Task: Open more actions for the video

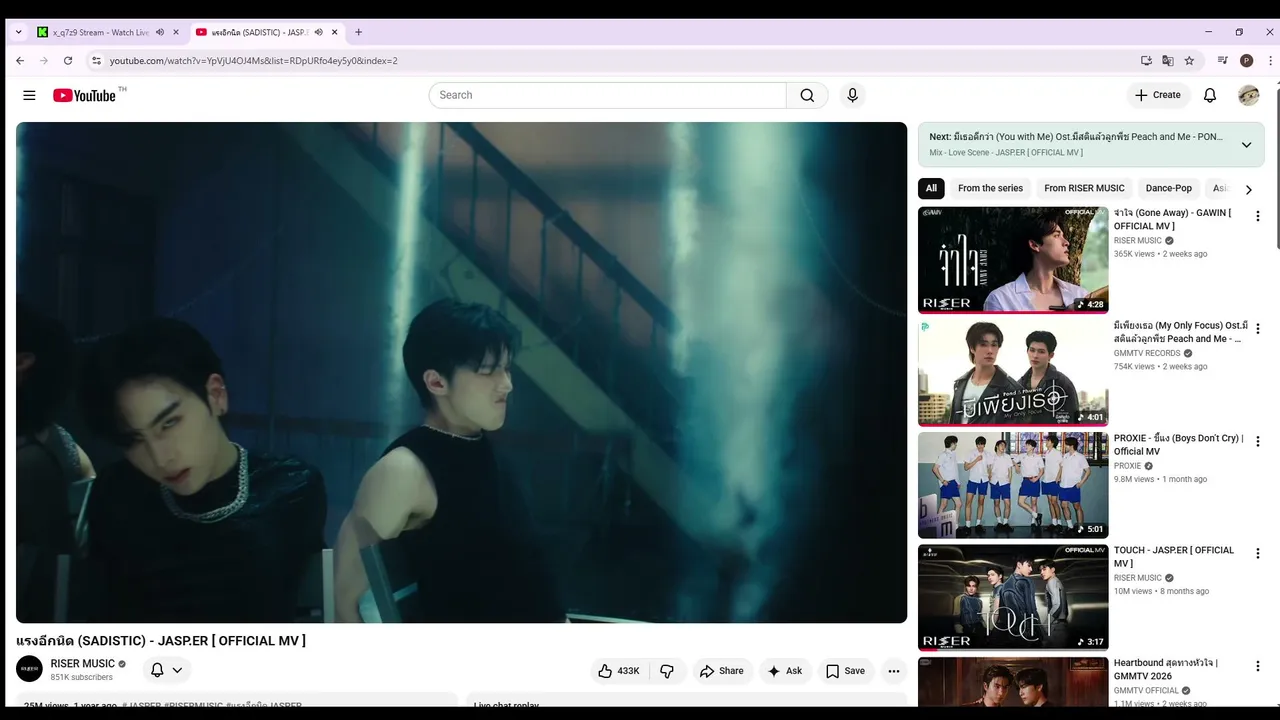Action: [894, 671]
